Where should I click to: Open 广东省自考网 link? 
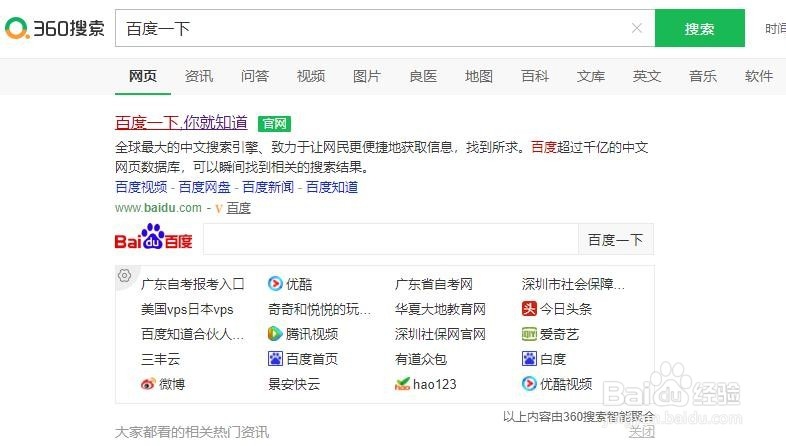tap(434, 284)
